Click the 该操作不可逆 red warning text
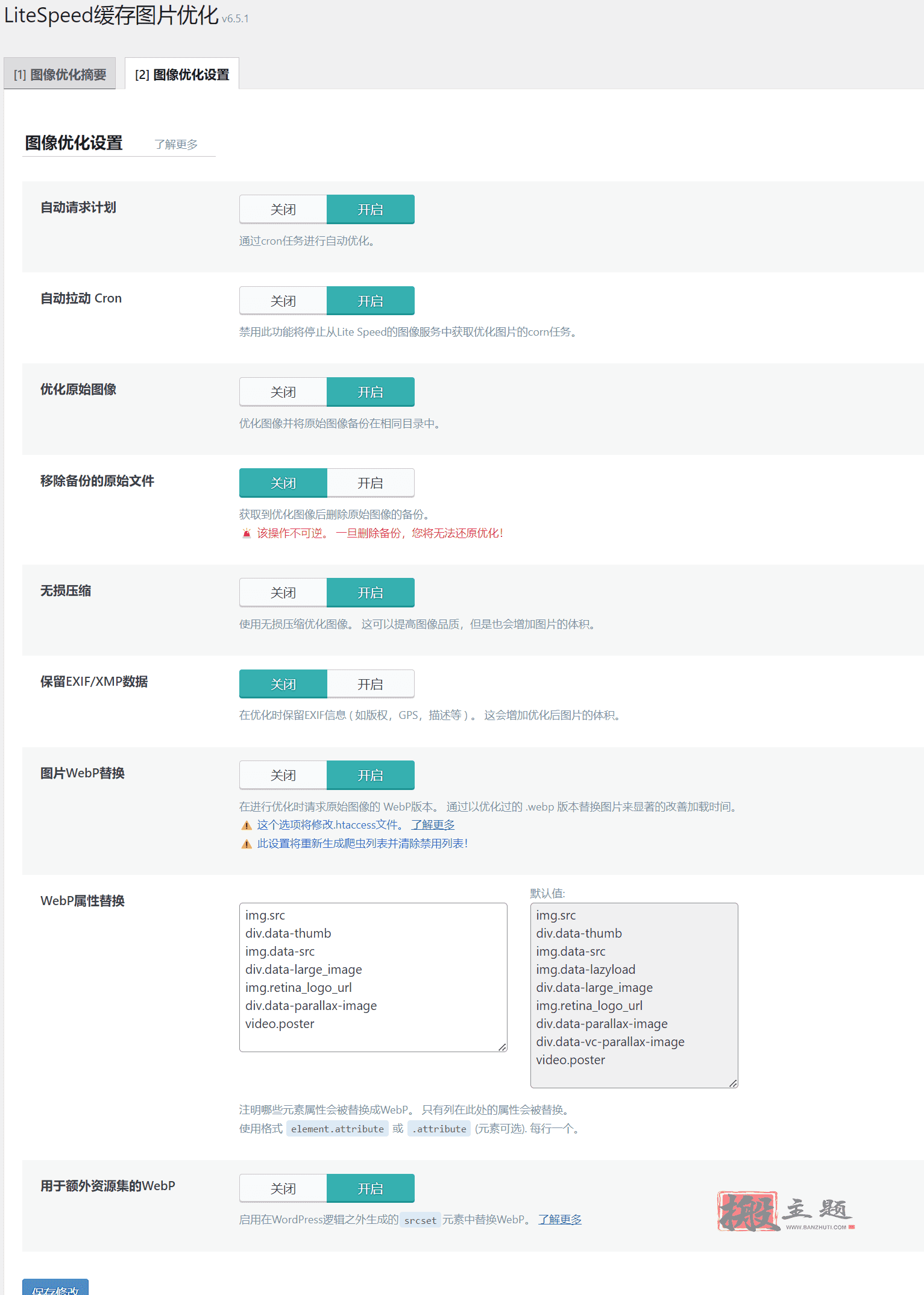 coord(380,533)
